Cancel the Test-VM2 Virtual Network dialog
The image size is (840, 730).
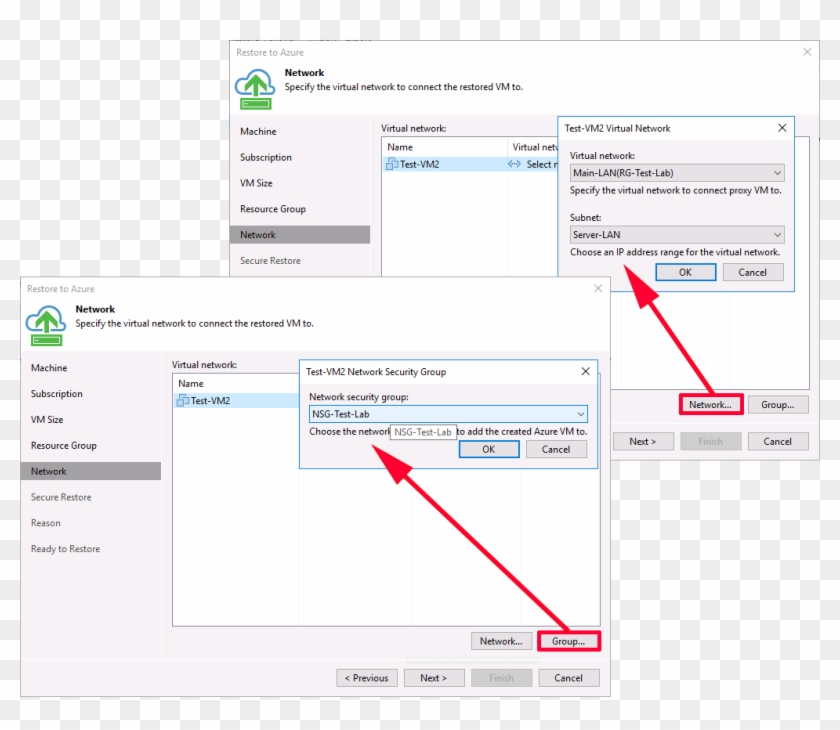point(752,272)
